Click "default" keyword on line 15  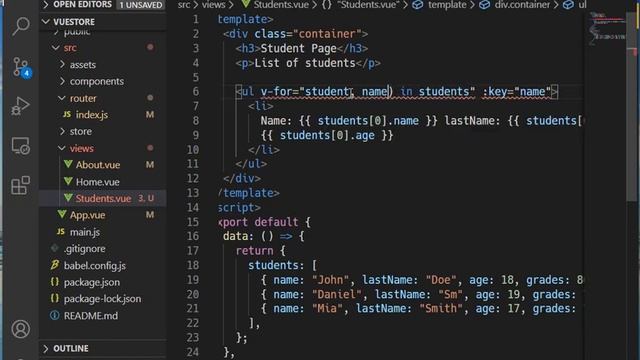[x=276, y=222]
